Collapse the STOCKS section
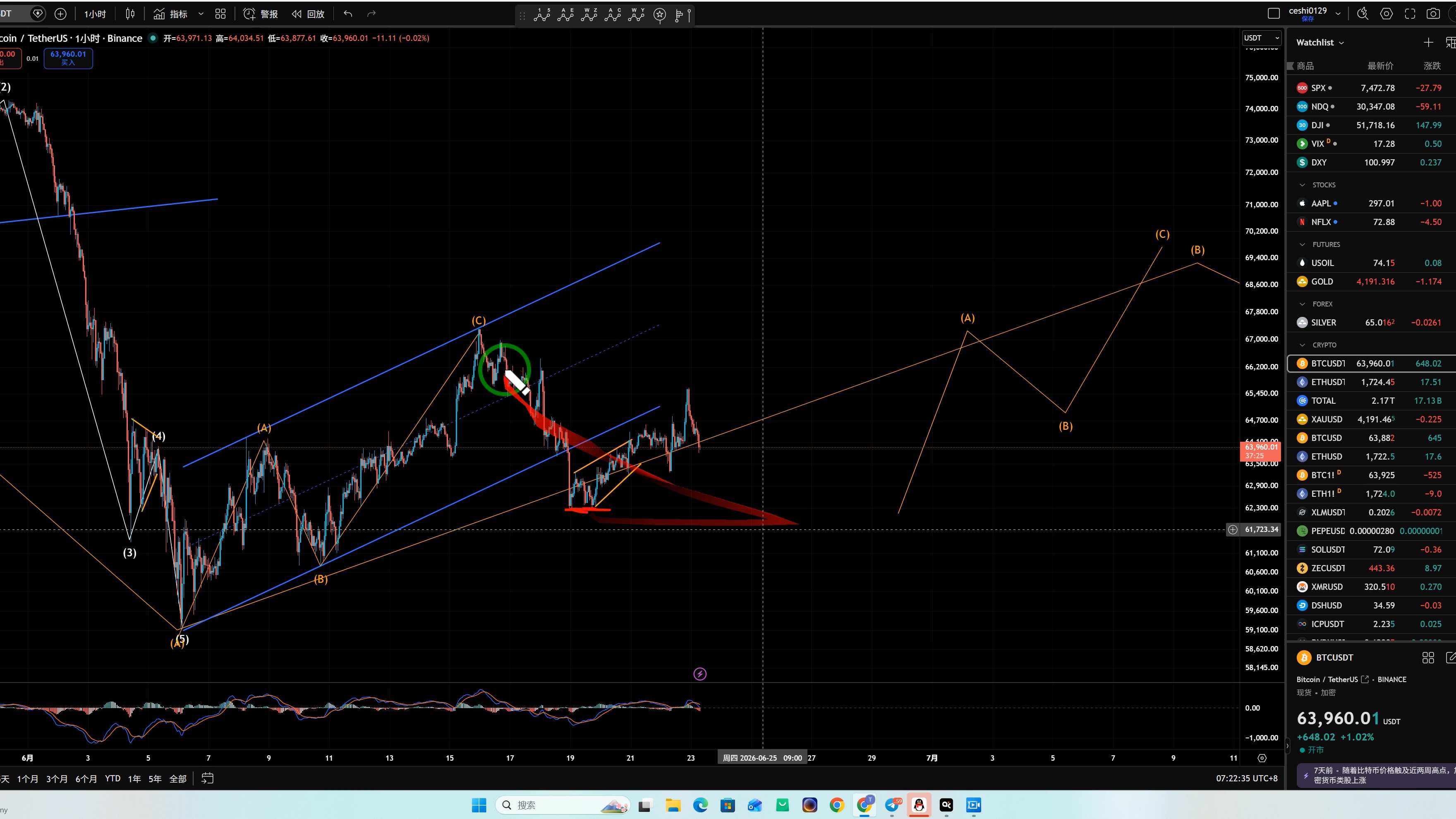This screenshot has width=1456, height=819. [1303, 185]
